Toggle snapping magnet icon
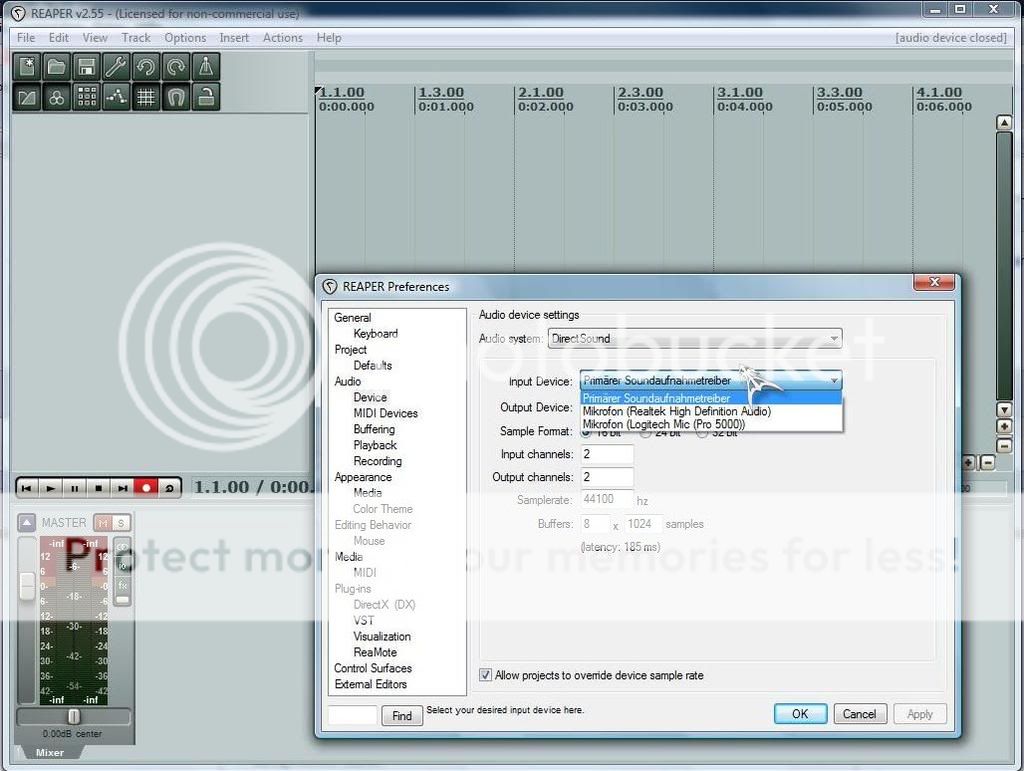 click(176, 97)
